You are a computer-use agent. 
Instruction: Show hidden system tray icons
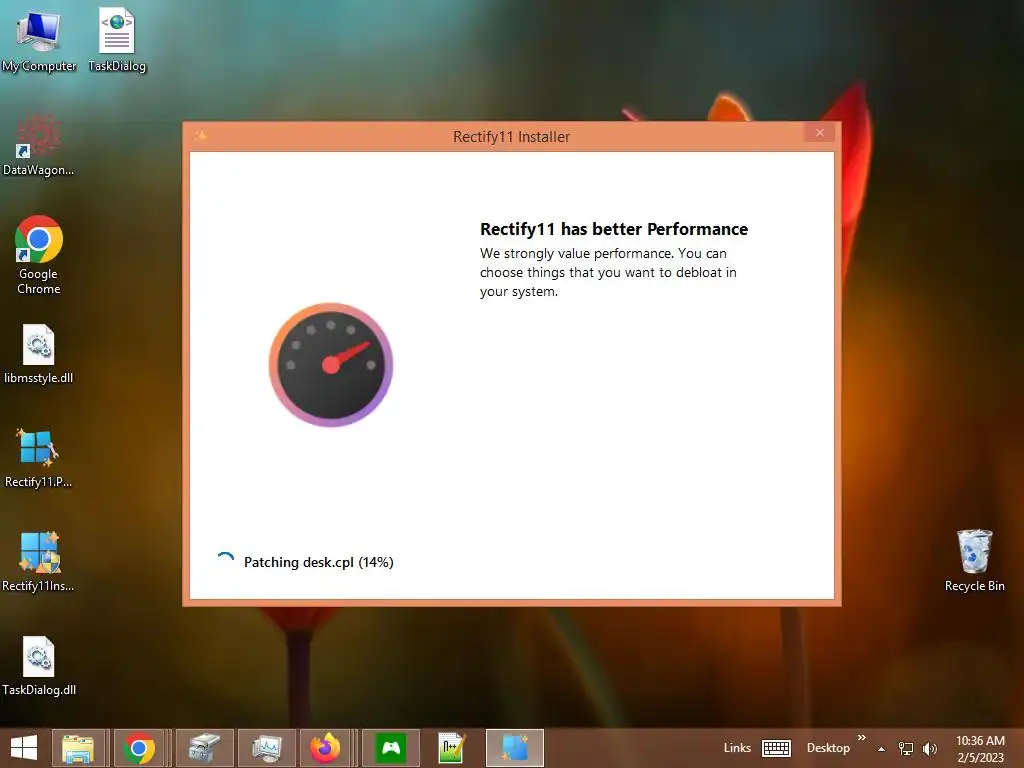click(x=882, y=749)
